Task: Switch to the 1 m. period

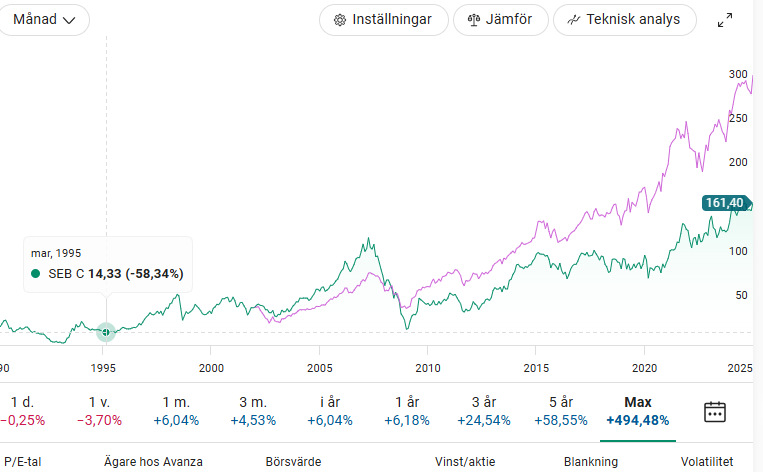Action: [x=176, y=410]
